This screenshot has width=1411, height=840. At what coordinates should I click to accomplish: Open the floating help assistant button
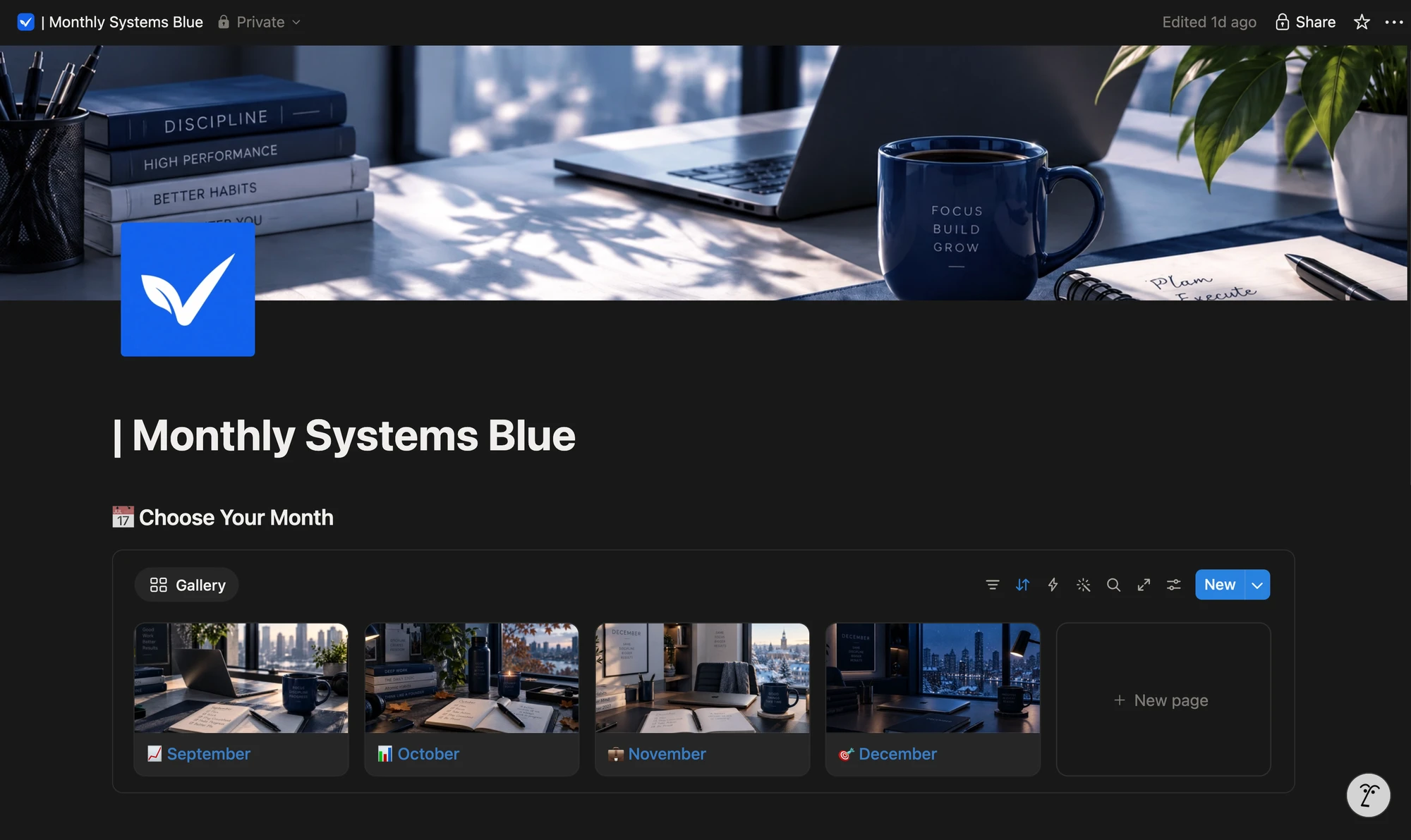[1368, 796]
